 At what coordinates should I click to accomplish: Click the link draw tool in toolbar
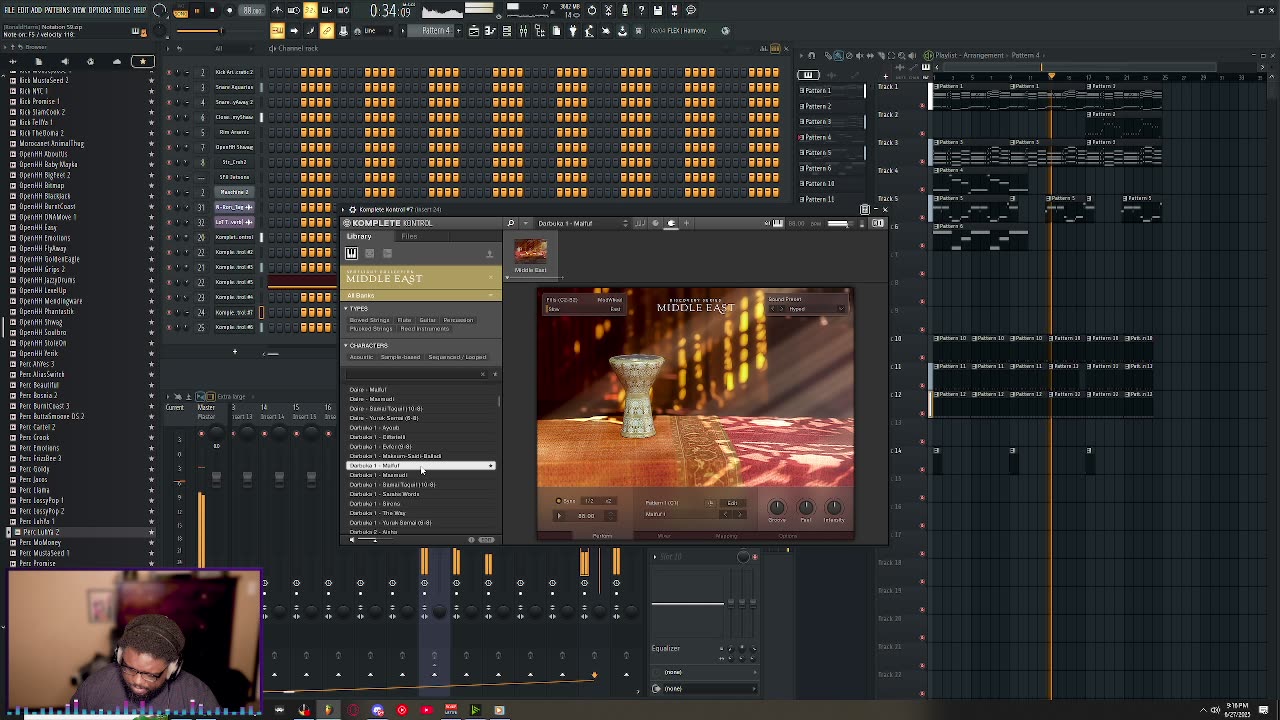(x=327, y=31)
